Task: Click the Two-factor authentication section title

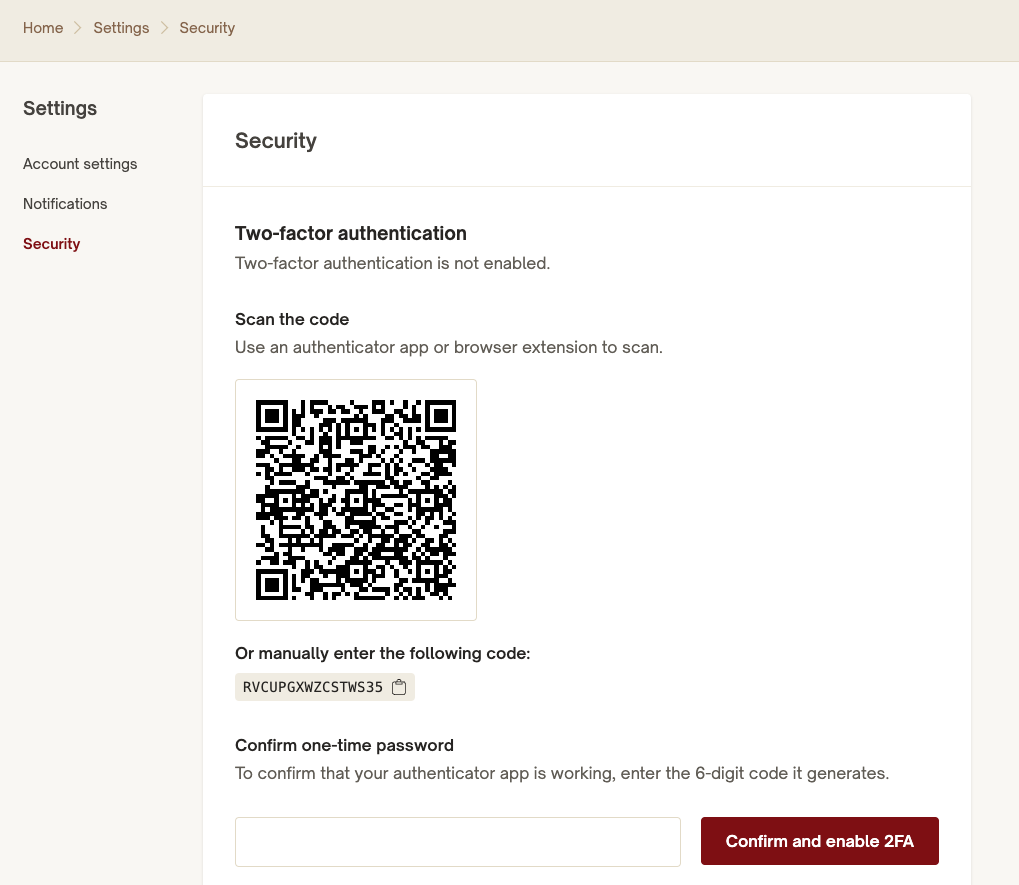Action: click(x=350, y=233)
